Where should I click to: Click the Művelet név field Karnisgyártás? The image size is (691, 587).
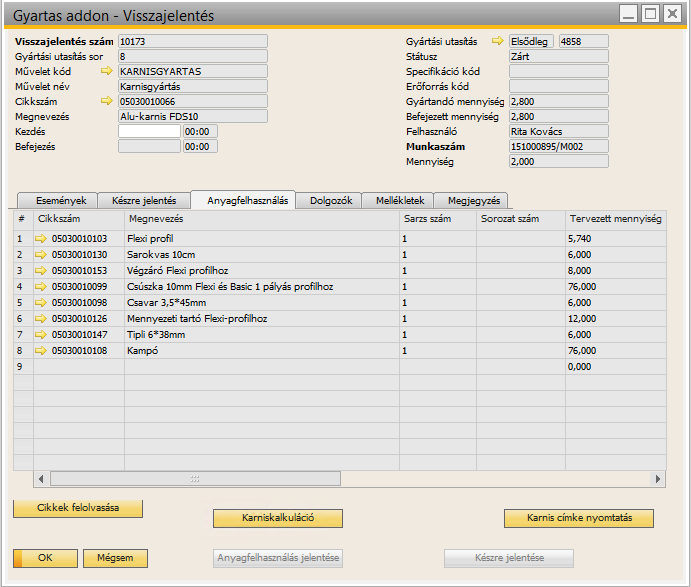click(x=193, y=86)
